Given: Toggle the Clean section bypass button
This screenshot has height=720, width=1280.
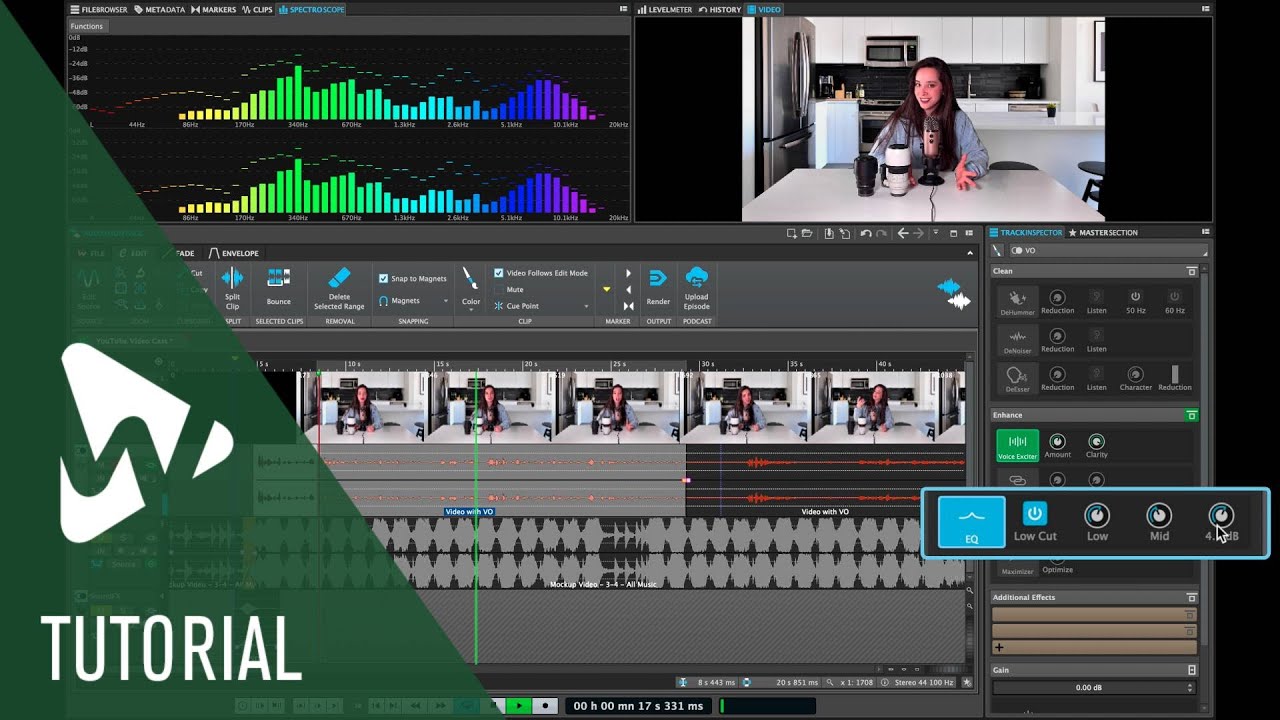Looking at the screenshot, I should point(1191,271).
